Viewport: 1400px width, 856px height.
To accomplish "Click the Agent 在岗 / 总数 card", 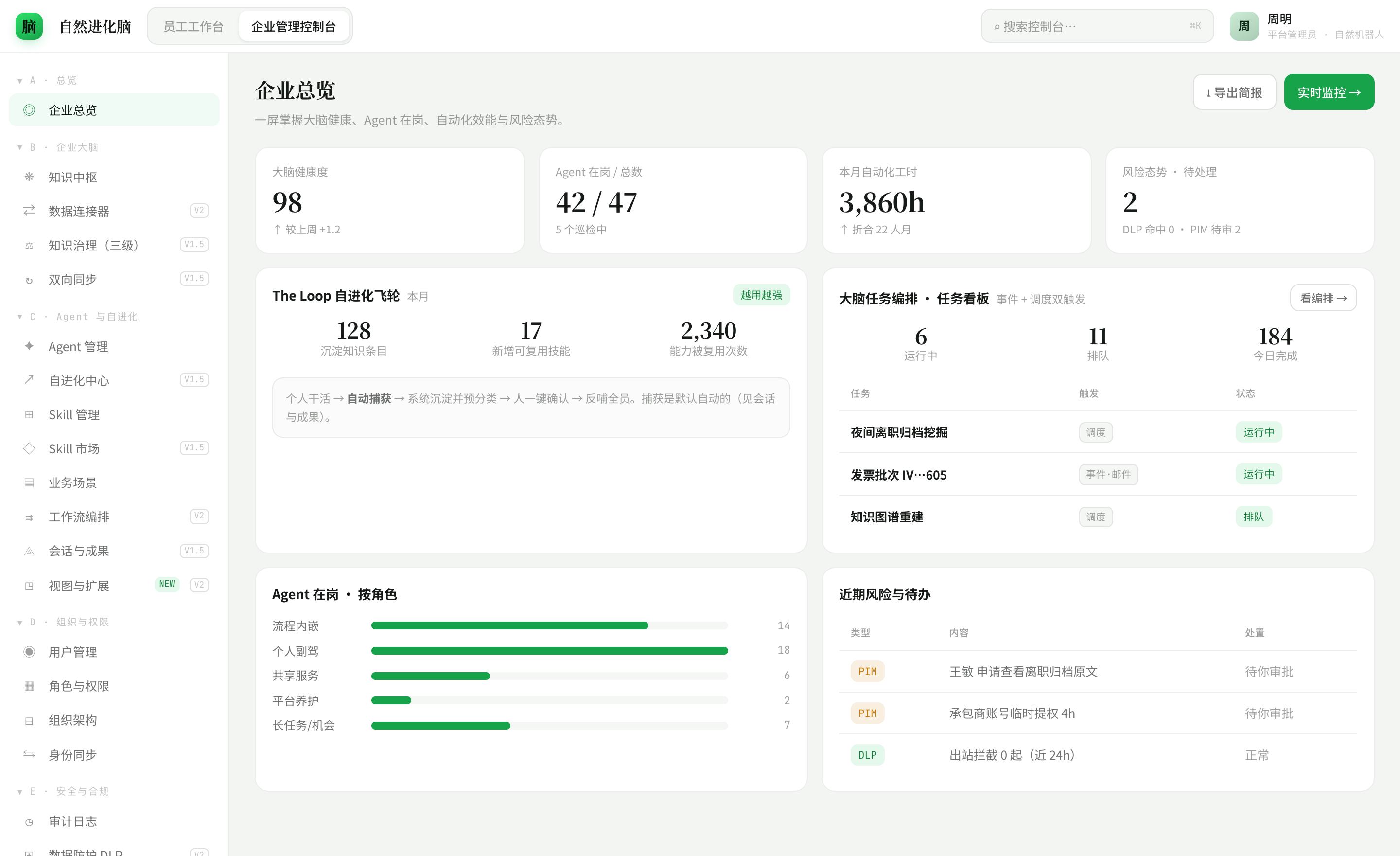I will 672,200.
